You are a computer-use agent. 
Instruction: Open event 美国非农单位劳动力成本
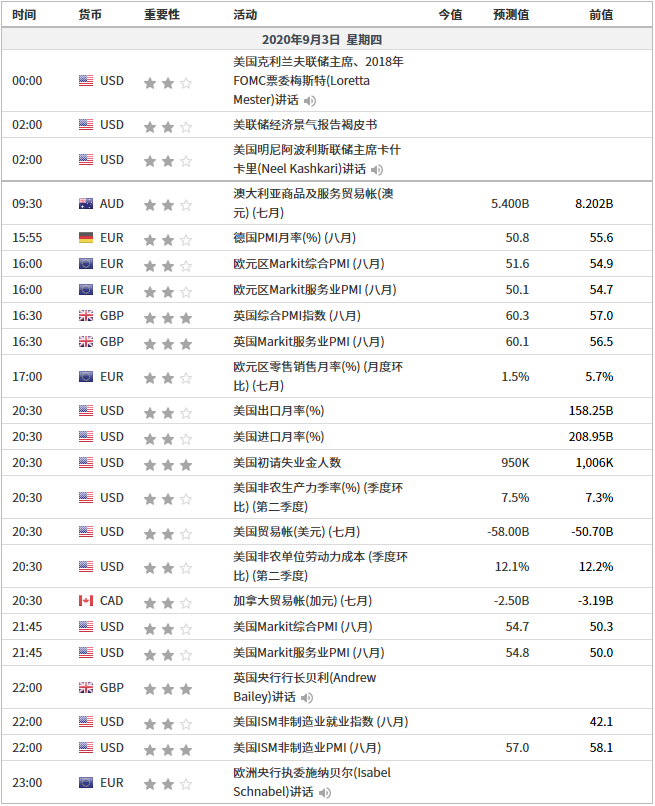point(321,566)
